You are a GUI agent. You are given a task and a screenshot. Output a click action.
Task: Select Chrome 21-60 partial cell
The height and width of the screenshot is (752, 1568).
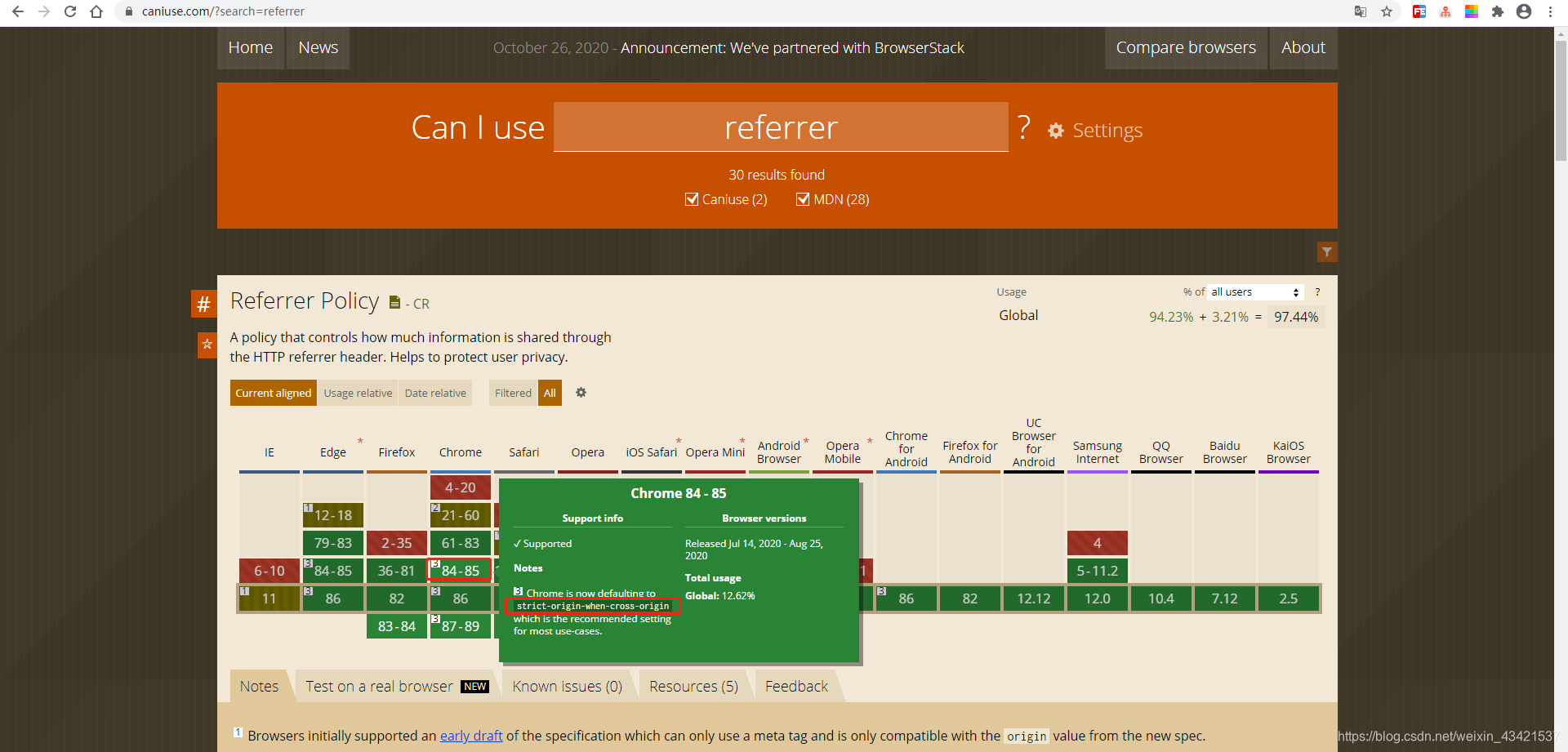click(x=461, y=515)
